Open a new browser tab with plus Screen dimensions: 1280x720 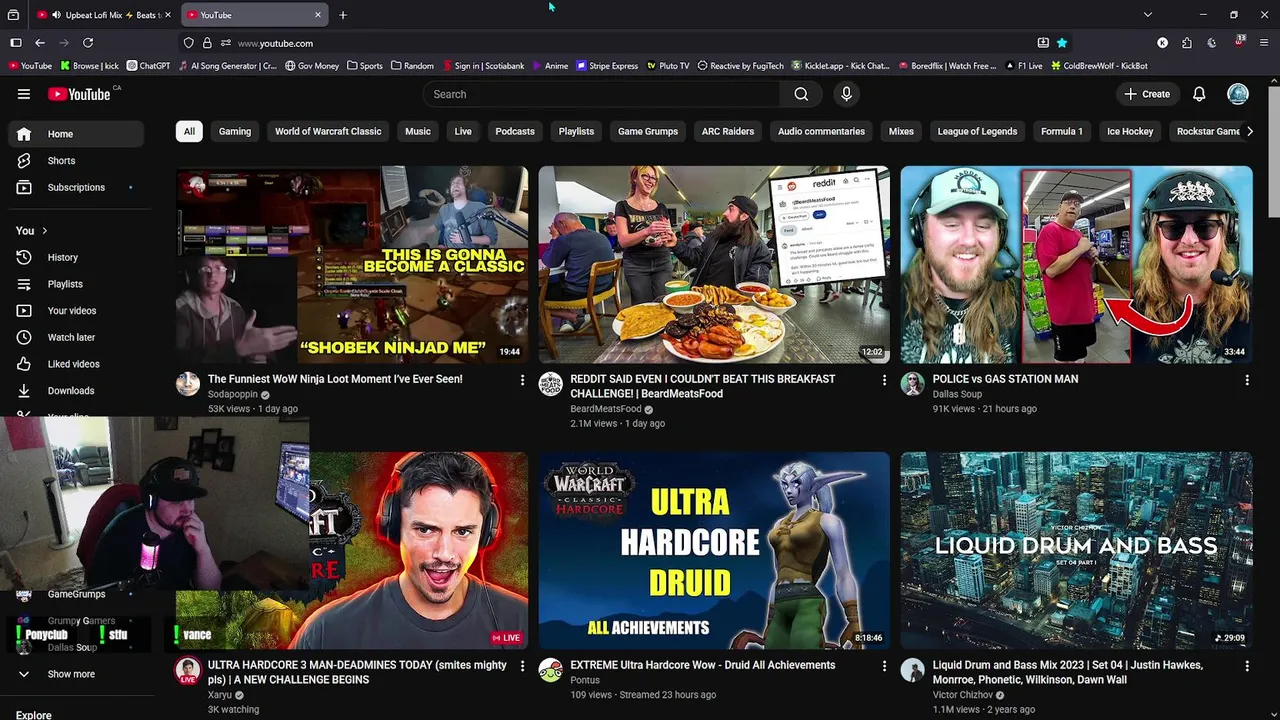343,15
